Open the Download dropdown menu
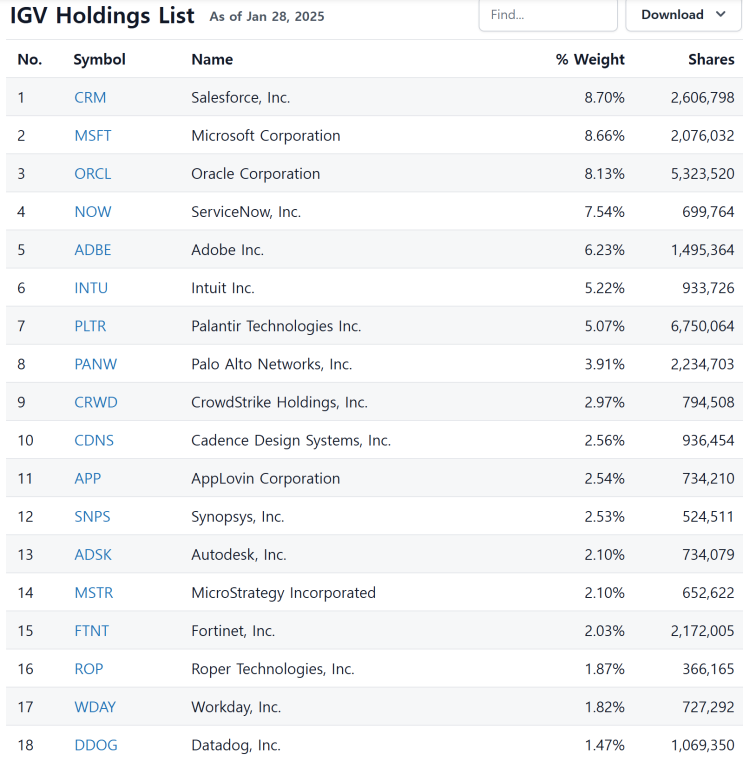The image size is (743, 761). 684,15
